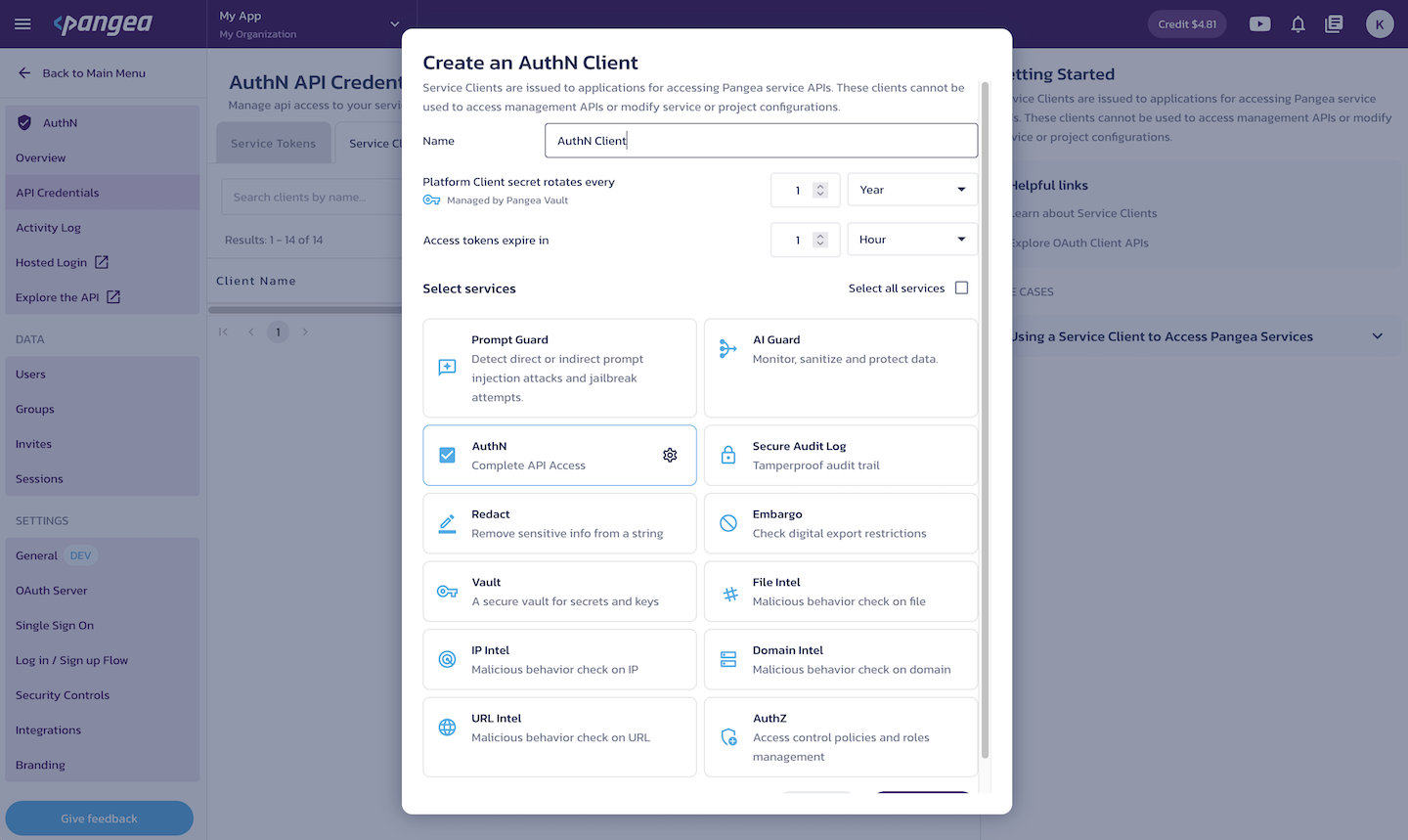Screen dimensions: 1408x840
Task: Open the Explore OAuth Client APIs link
Action: coord(1079,243)
